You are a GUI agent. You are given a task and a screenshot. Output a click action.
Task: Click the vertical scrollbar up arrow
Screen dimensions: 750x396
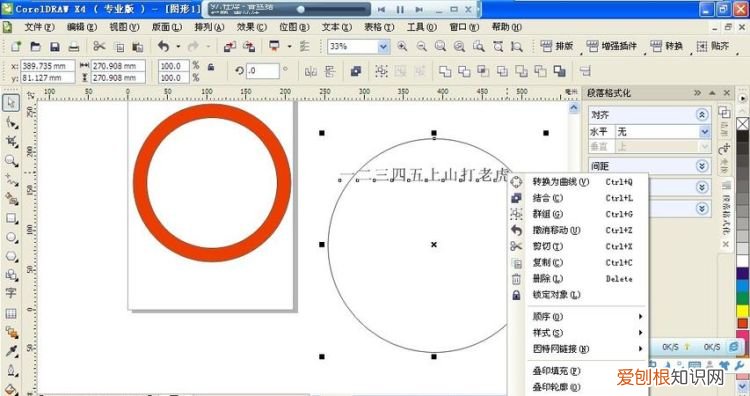(574, 108)
